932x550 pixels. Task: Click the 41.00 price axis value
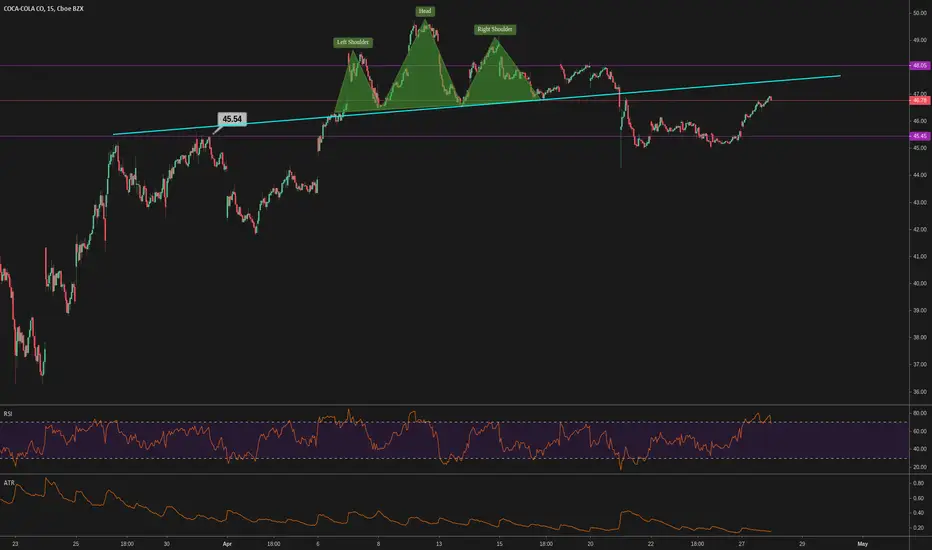tap(920, 256)
